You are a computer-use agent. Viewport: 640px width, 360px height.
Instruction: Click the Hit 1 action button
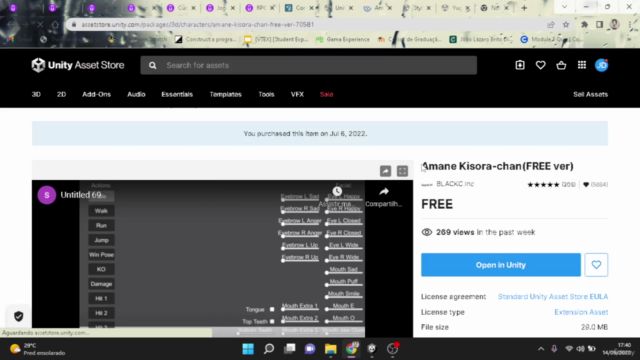tap(101, 298)
